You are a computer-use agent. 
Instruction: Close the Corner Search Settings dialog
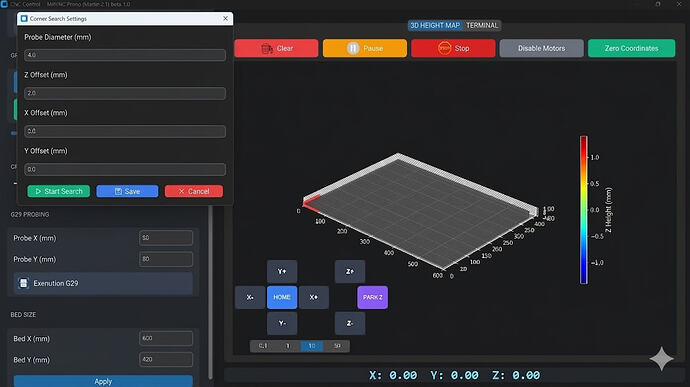pos(225,18)
